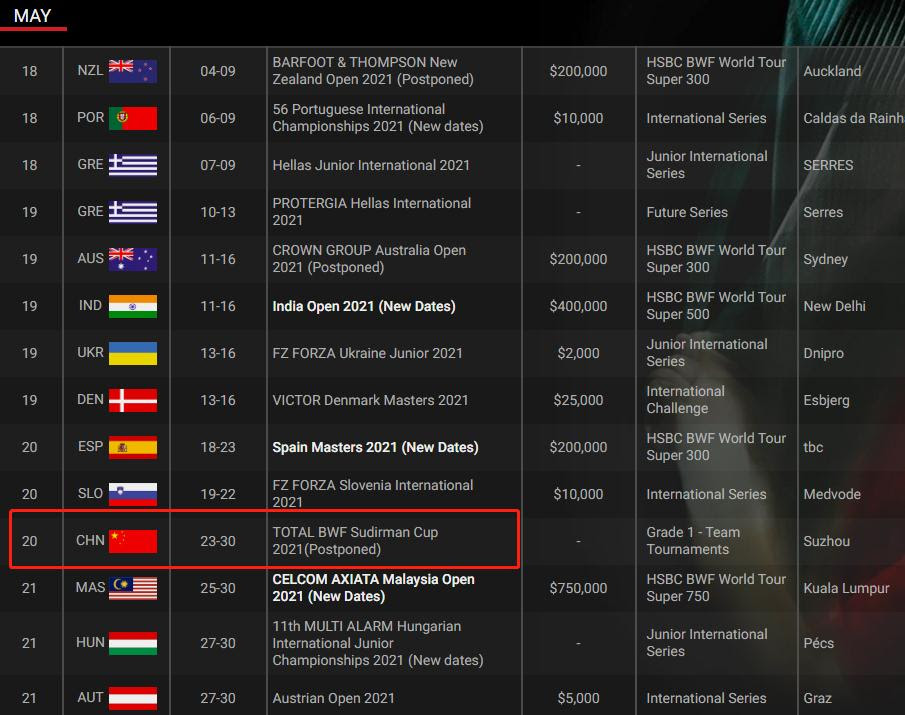Viewport: 905px width, 715px height.
Task: Open CROWN GROUP Australia Open 2021
Action: point(369,259)
